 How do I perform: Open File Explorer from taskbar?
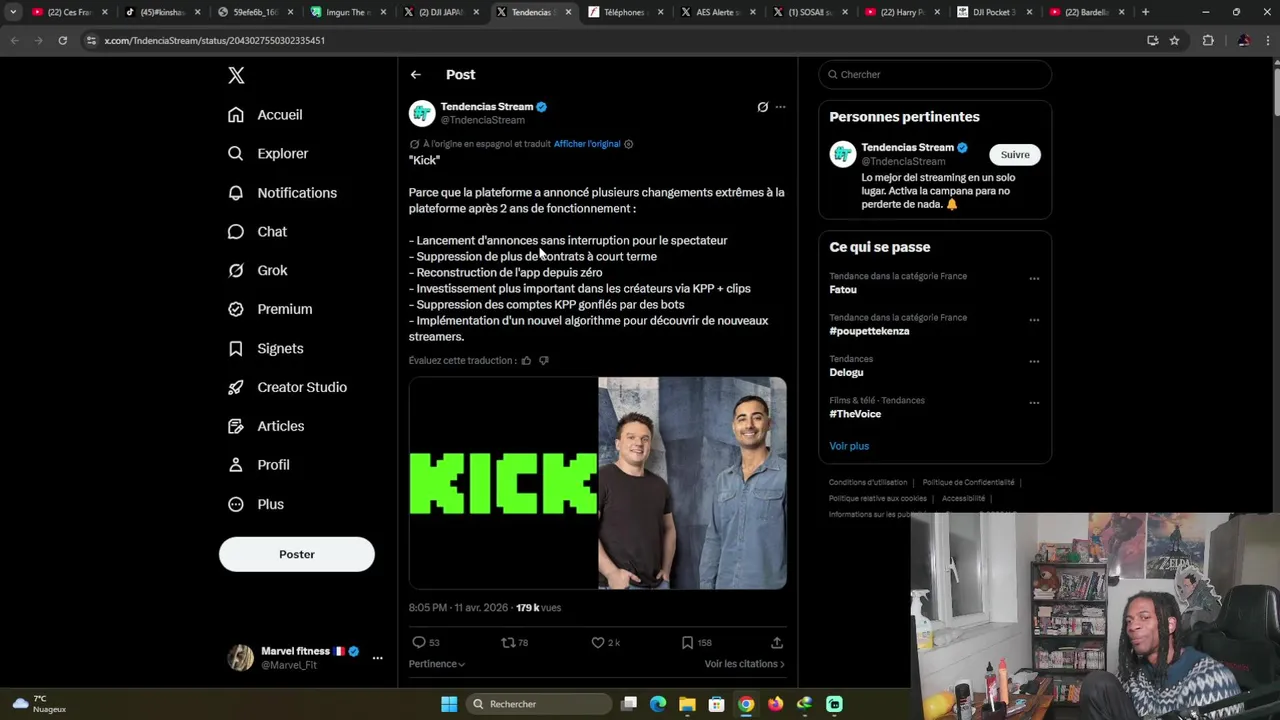pos(687,704)
